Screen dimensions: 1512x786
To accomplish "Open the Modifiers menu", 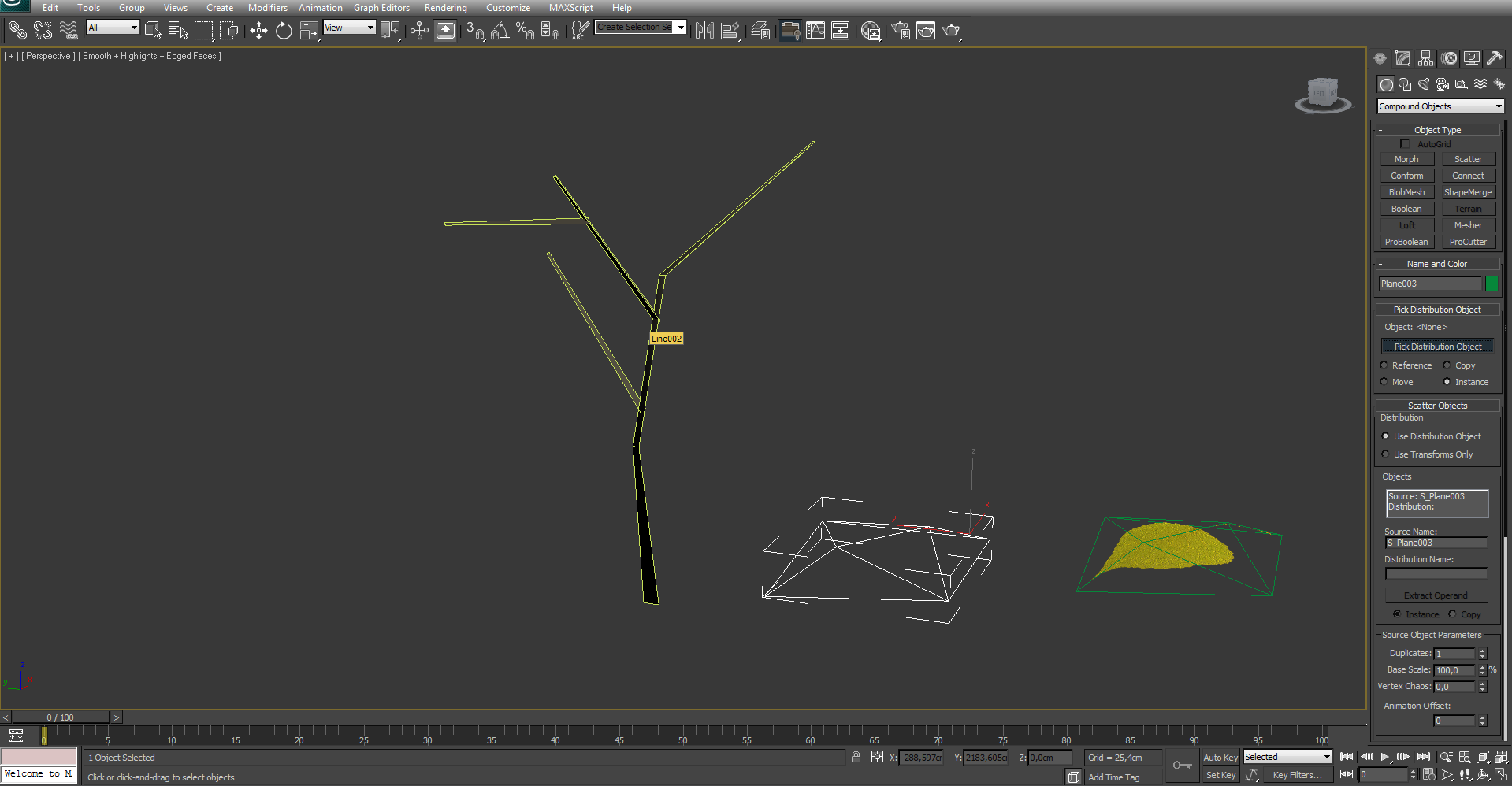I will tap(268, 8).
